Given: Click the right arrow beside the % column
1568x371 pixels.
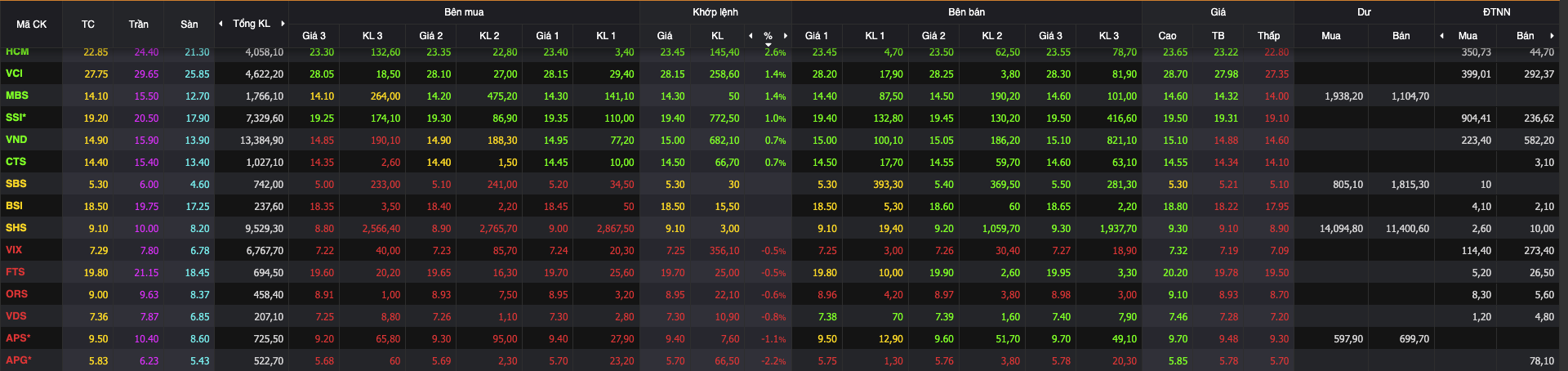Looking at the screenshot, I should (x=786, y=36).
